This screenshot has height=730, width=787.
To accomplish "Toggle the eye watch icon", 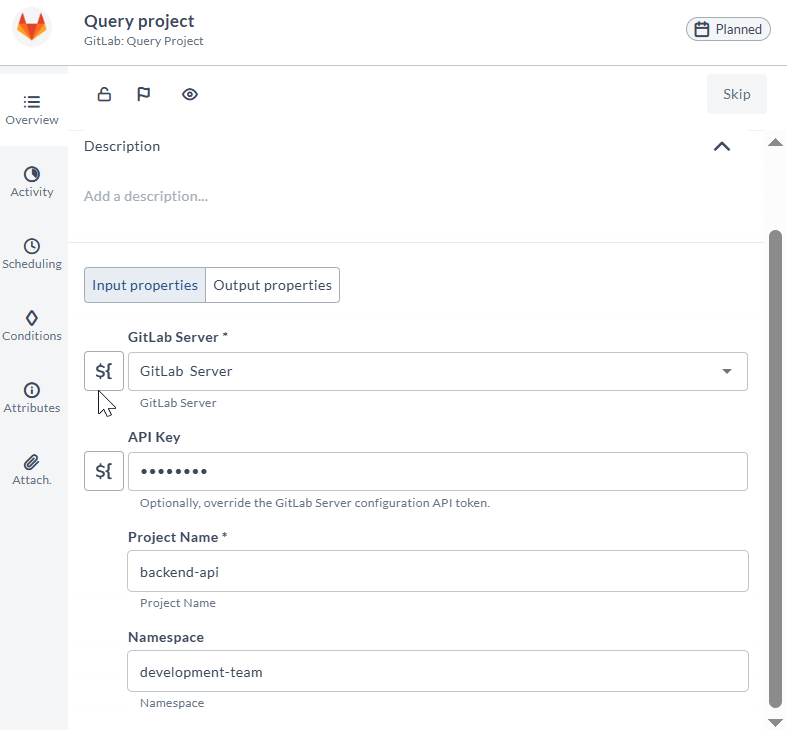I will click(190, 94).
